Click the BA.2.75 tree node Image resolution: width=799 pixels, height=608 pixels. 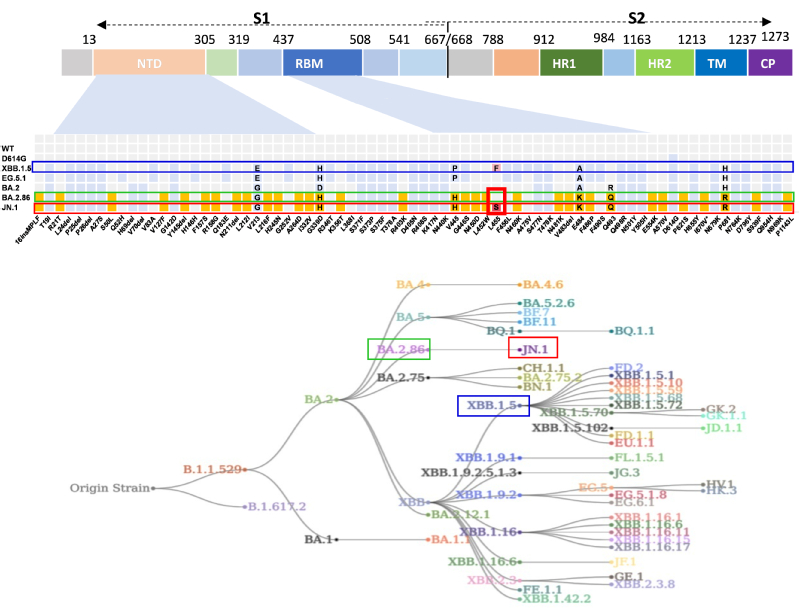coord(409,377)
